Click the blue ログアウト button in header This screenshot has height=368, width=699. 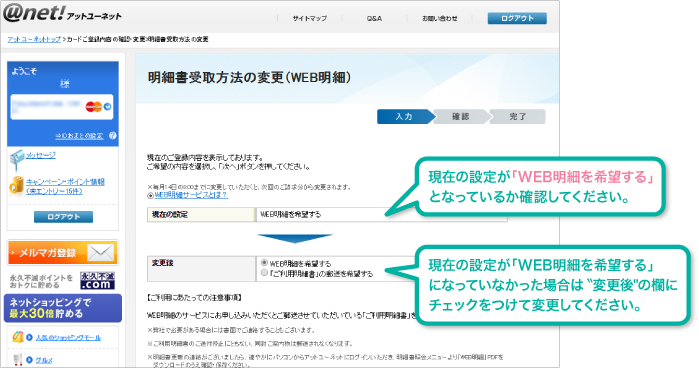coord(517,18)
